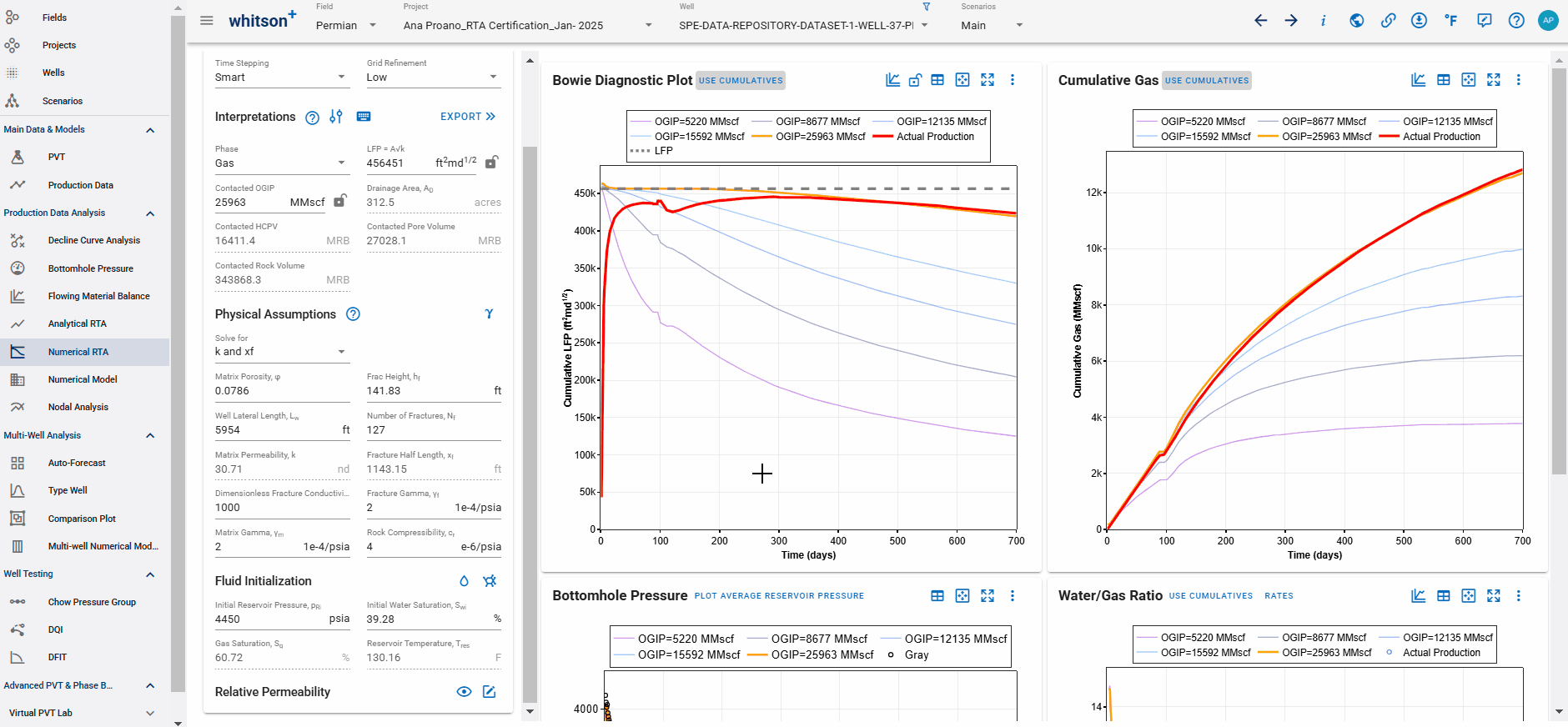Click the link chain icon in top bar
The height and width of the screenshot is (727, 1568).
[1388, 21]
